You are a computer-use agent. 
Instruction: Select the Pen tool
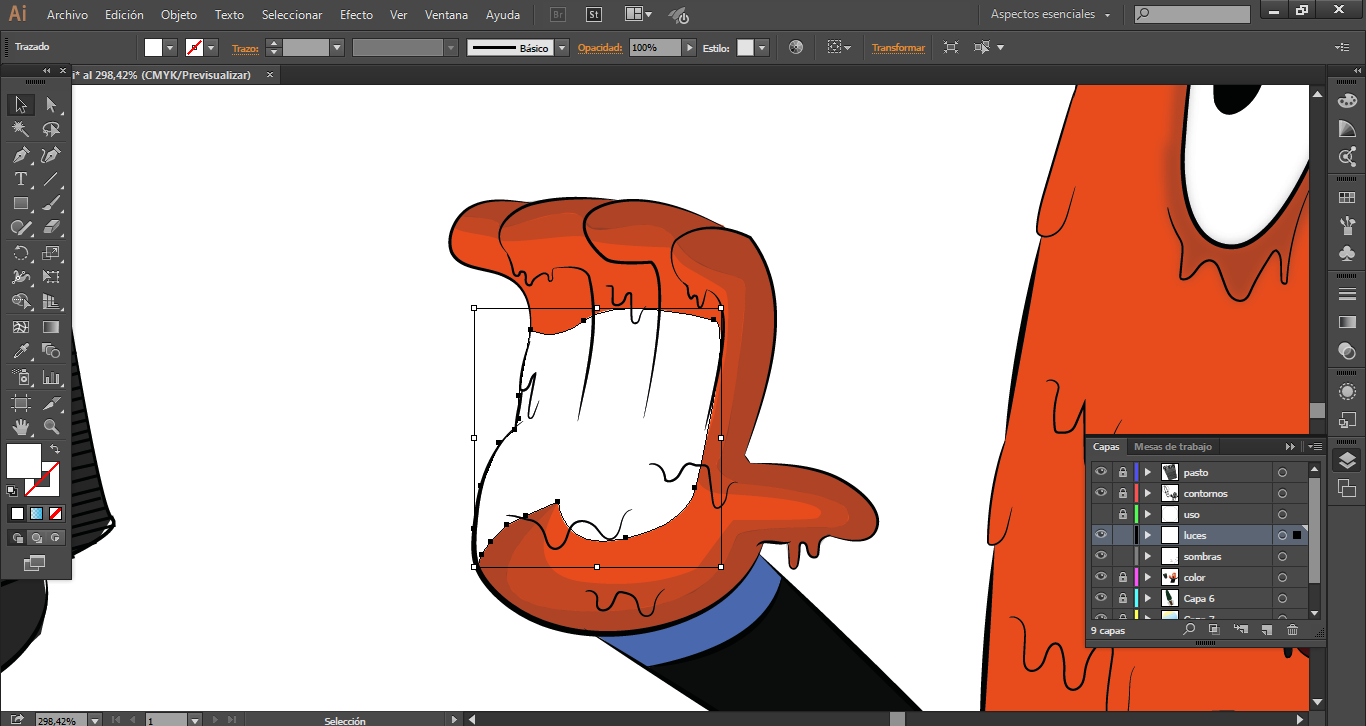pos(20,155)
